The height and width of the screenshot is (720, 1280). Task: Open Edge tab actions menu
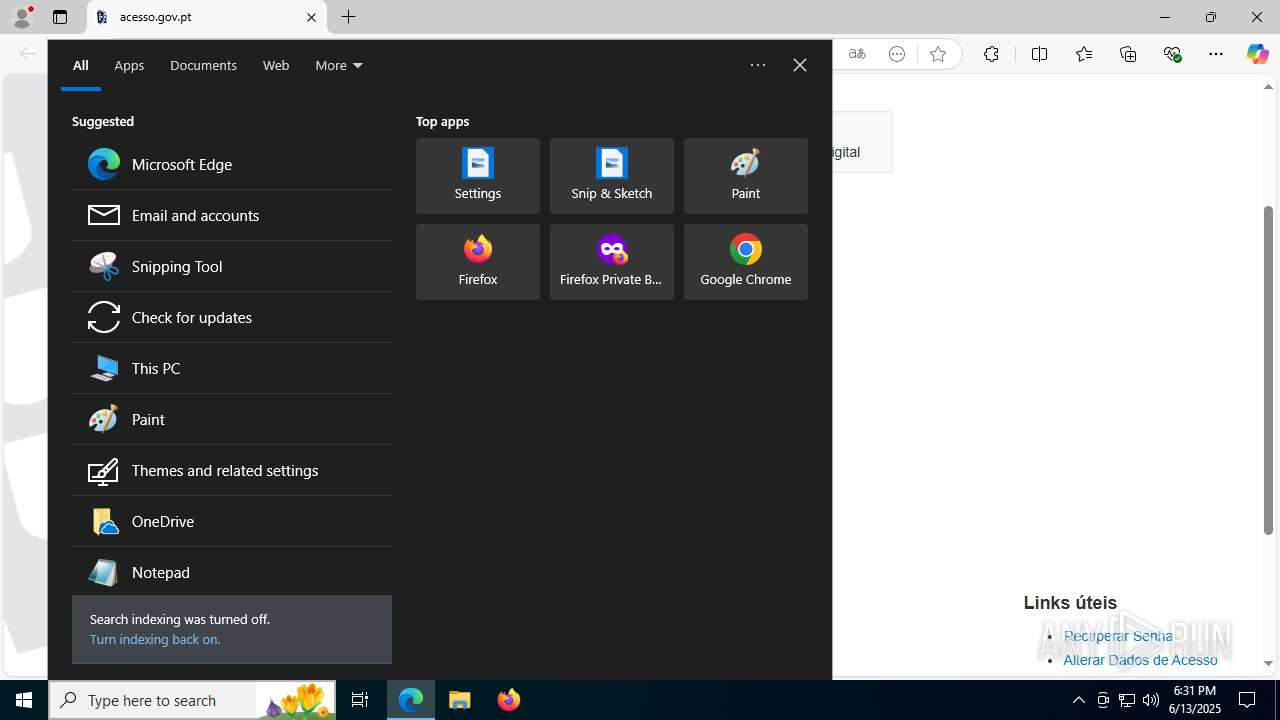pos(60,17)
